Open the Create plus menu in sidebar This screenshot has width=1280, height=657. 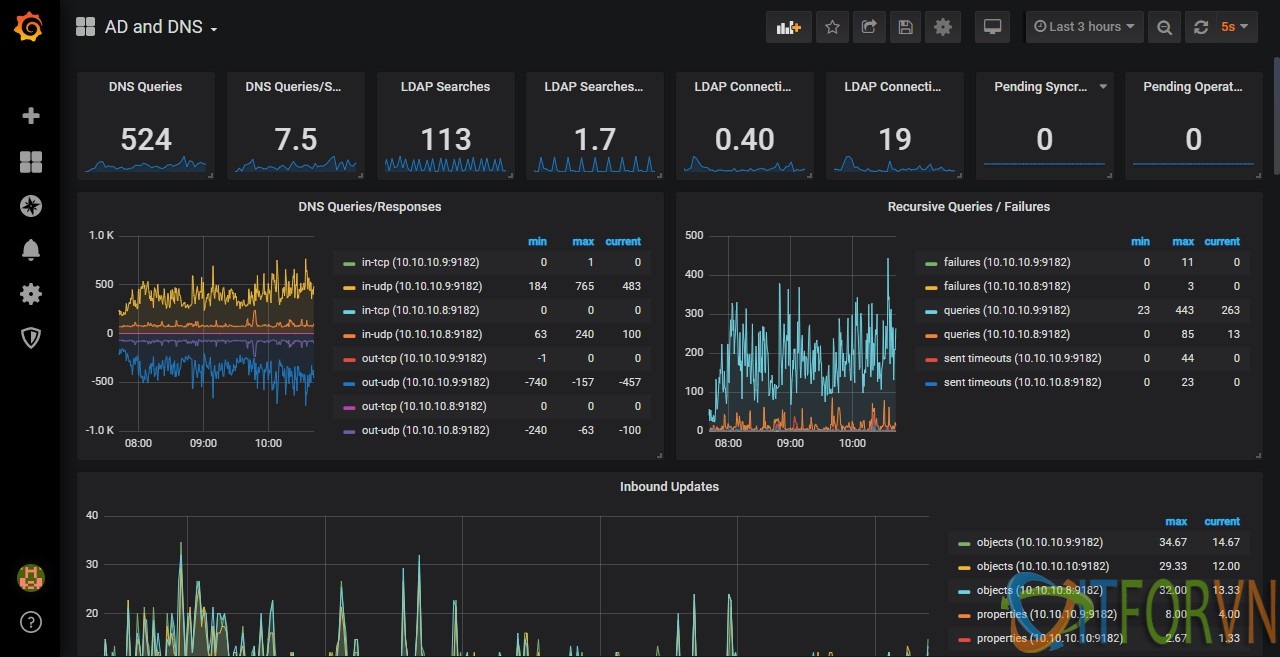pyautogui.click(x=31, y=116)
